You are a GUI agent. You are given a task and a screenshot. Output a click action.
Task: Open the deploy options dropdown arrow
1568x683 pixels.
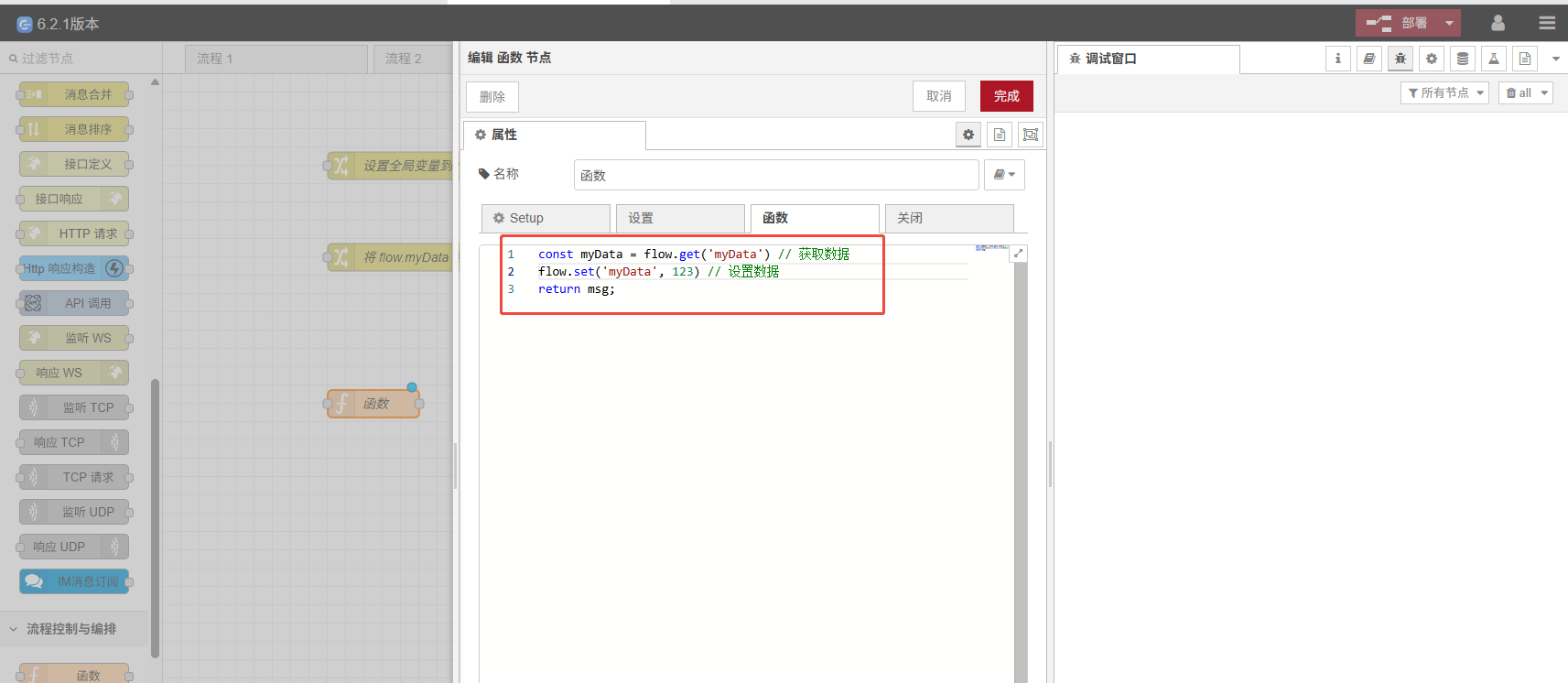coord(1449,23)
